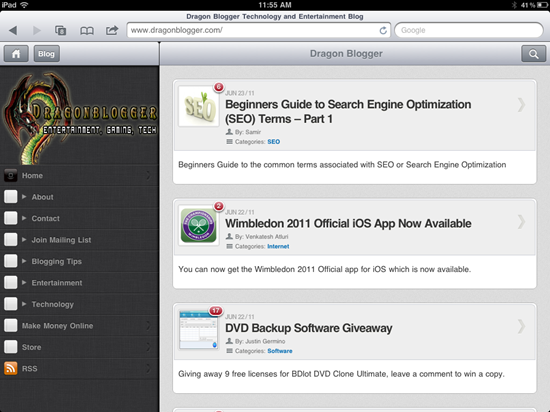
Task: Open the search magnifier button
Action: pos(533,54)
